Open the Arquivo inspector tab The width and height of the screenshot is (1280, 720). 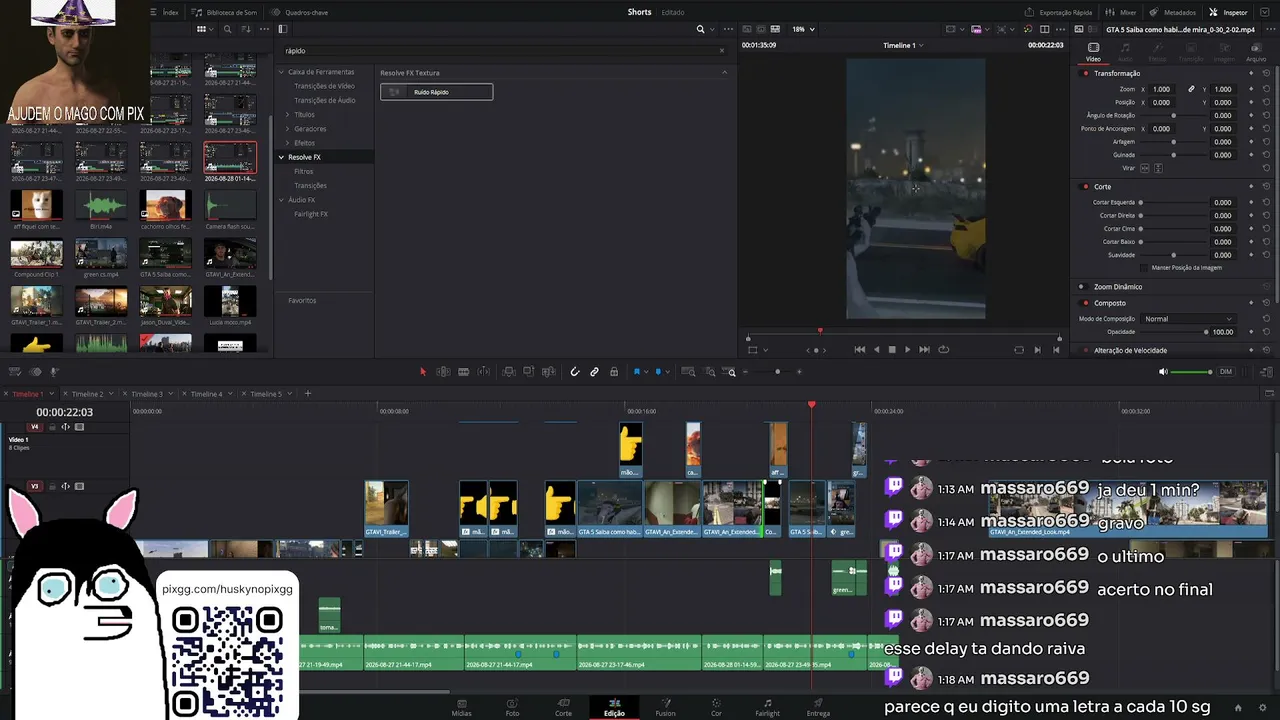click(1256, 52)
